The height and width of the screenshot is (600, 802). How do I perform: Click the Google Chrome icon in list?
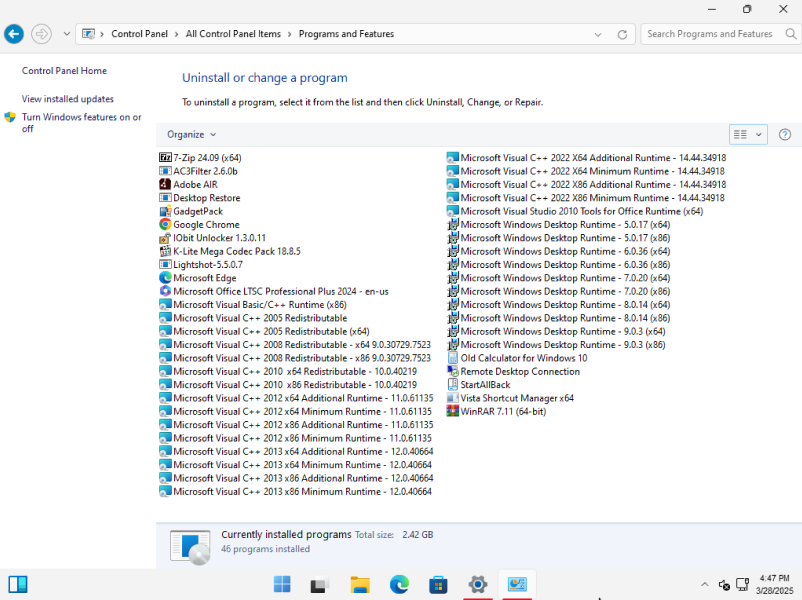point(165,224)
